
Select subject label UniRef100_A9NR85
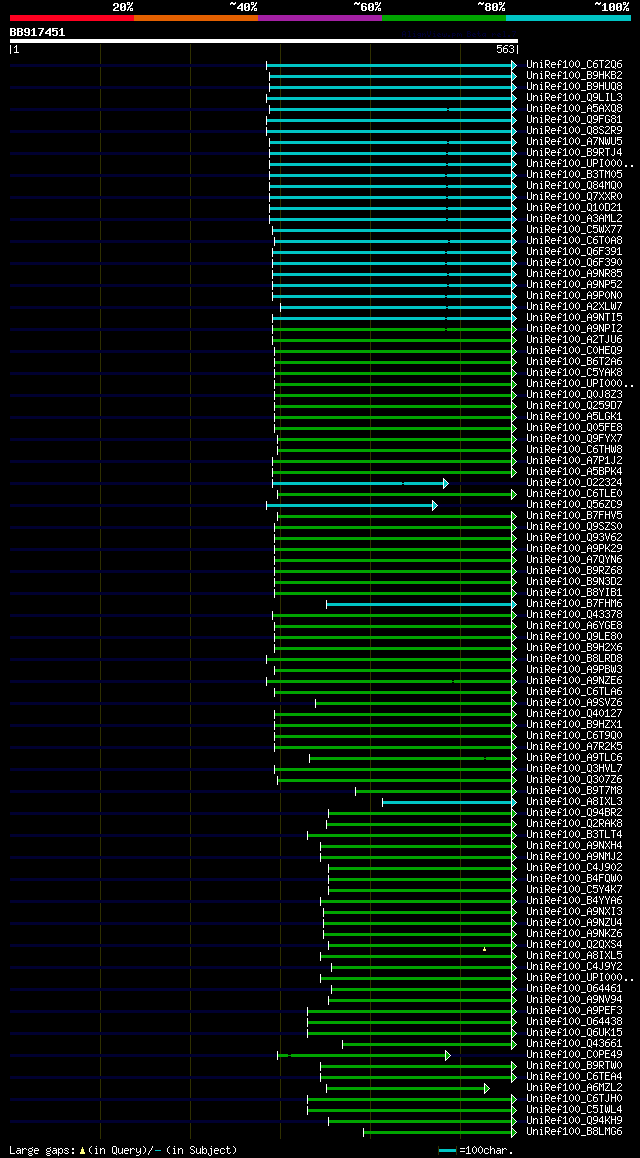click(x=574, y=274)
